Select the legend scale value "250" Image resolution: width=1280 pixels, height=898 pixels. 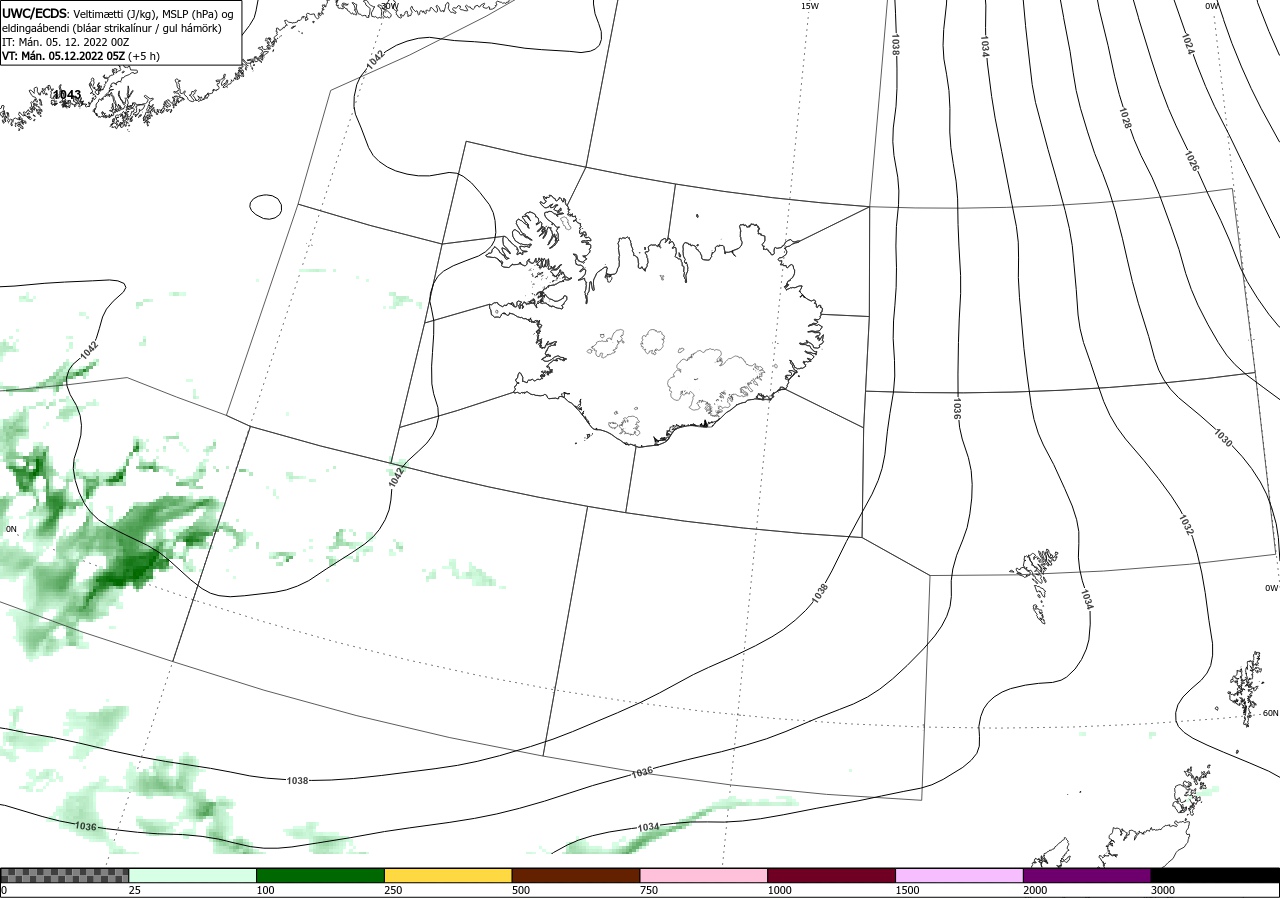point(393,890)
